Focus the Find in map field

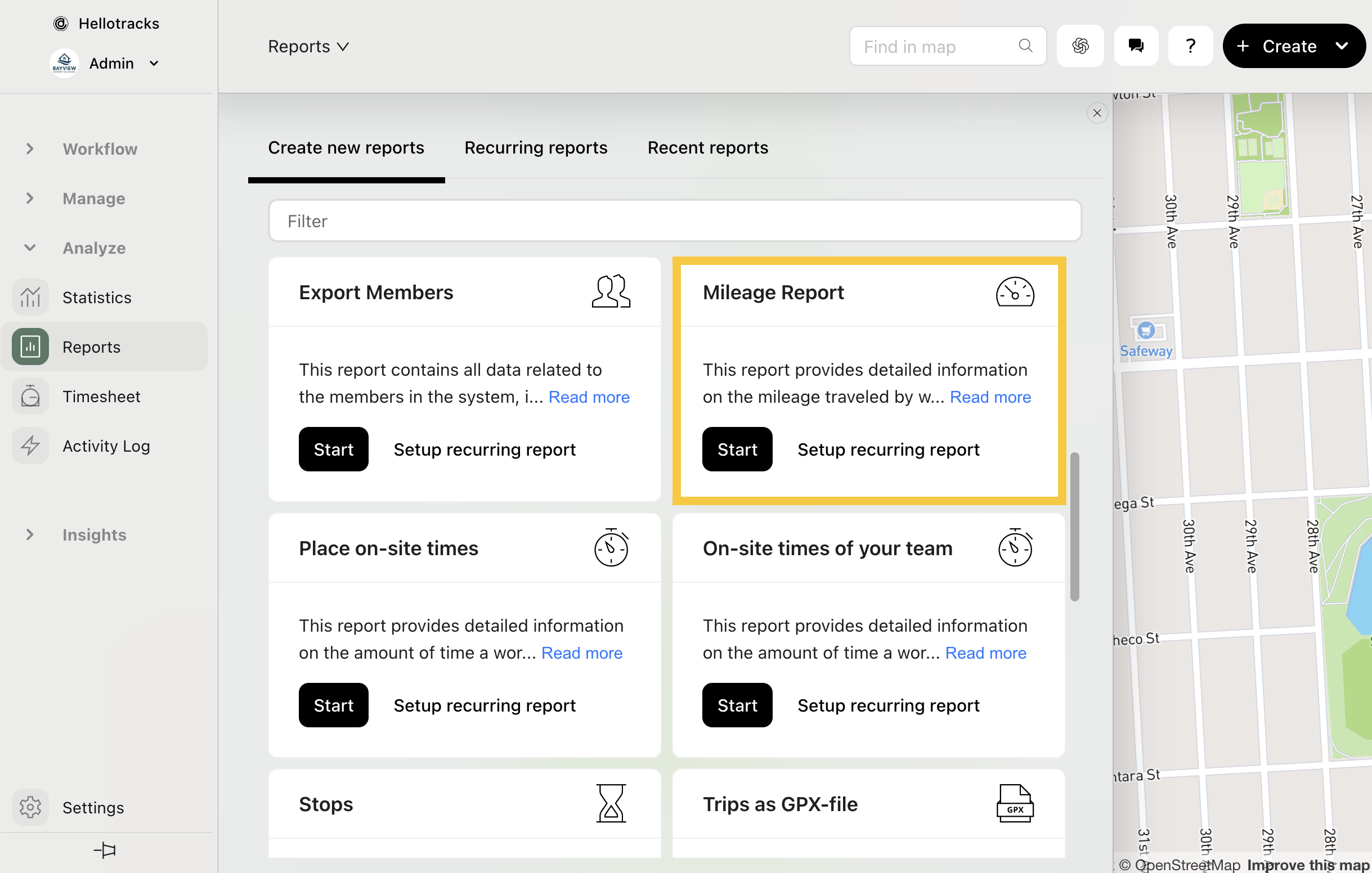click(948, 46)
